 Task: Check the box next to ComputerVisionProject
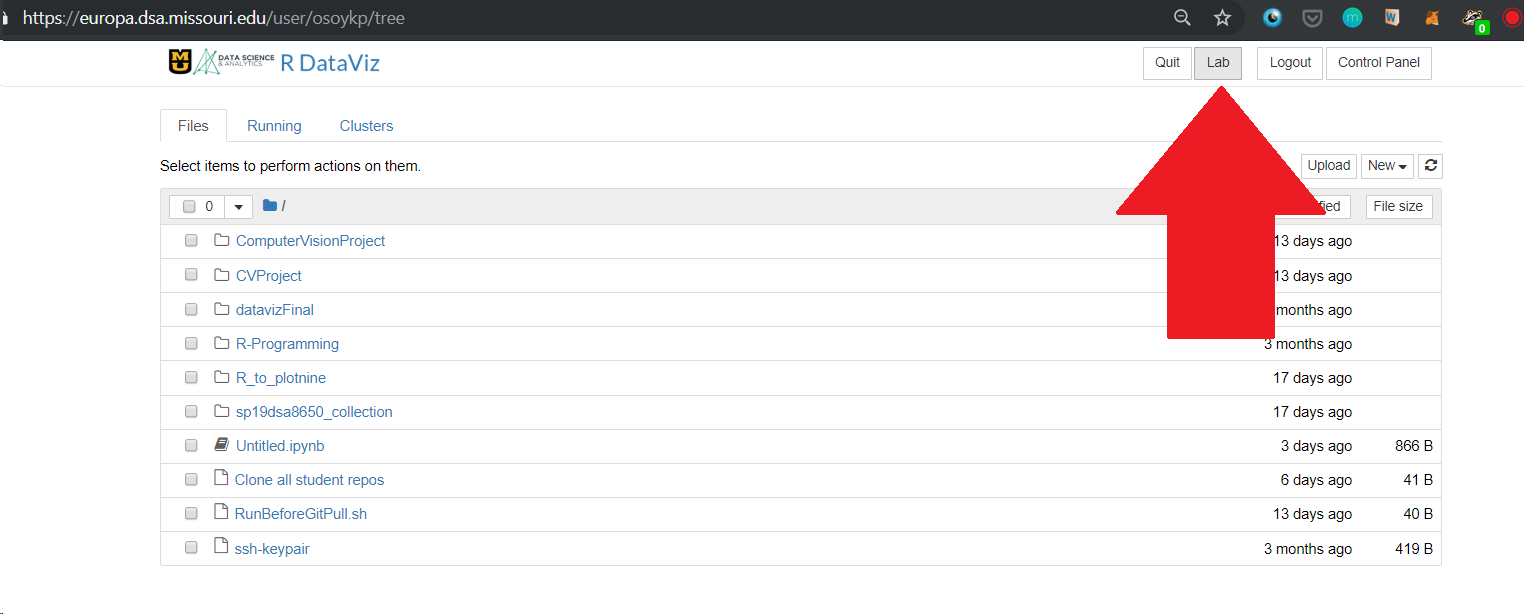(191, 241)
